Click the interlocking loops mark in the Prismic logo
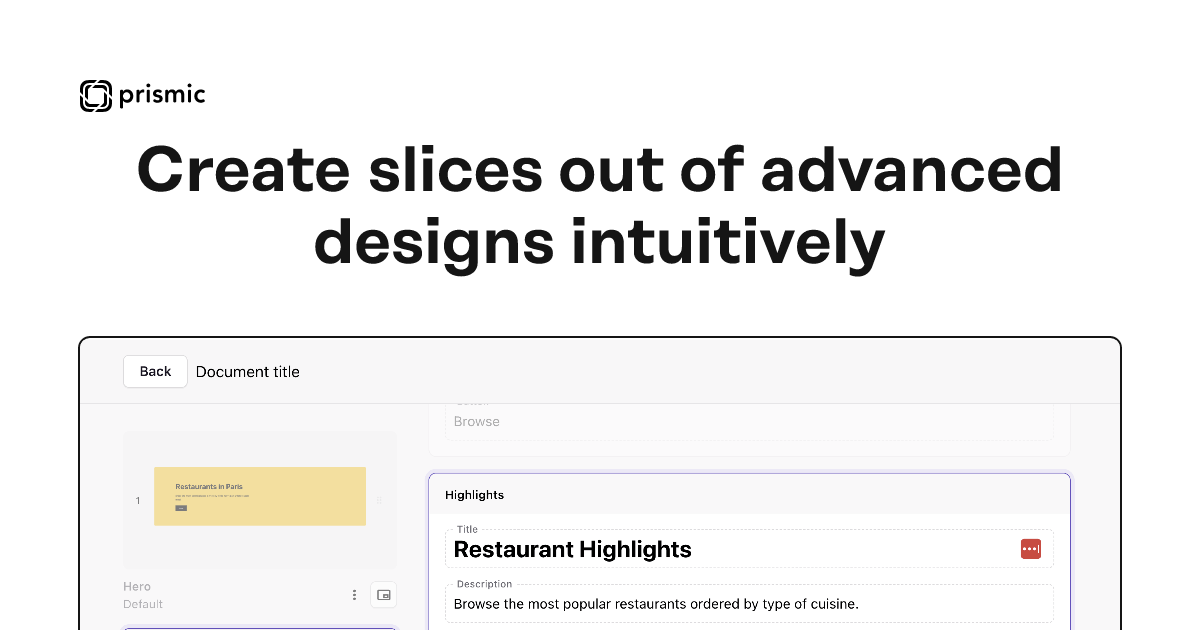1200x630 pixels. (x=95, y=95)
